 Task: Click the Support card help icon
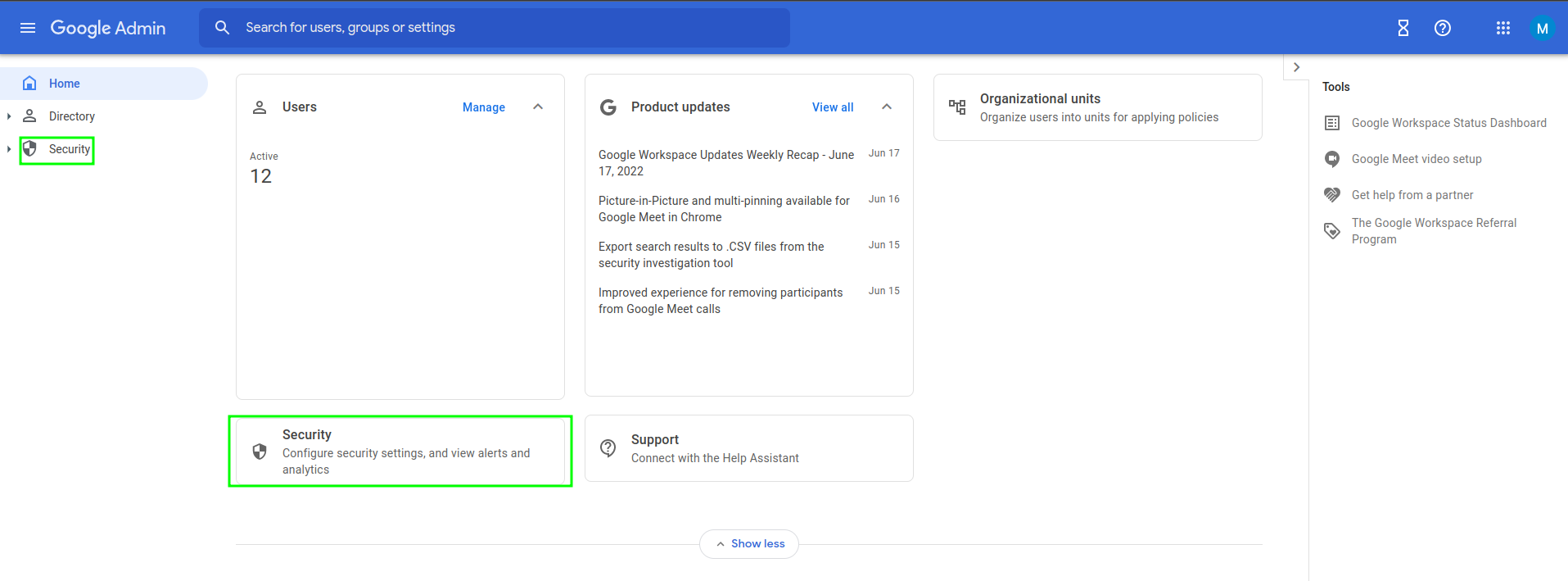(x=608, y=448)
